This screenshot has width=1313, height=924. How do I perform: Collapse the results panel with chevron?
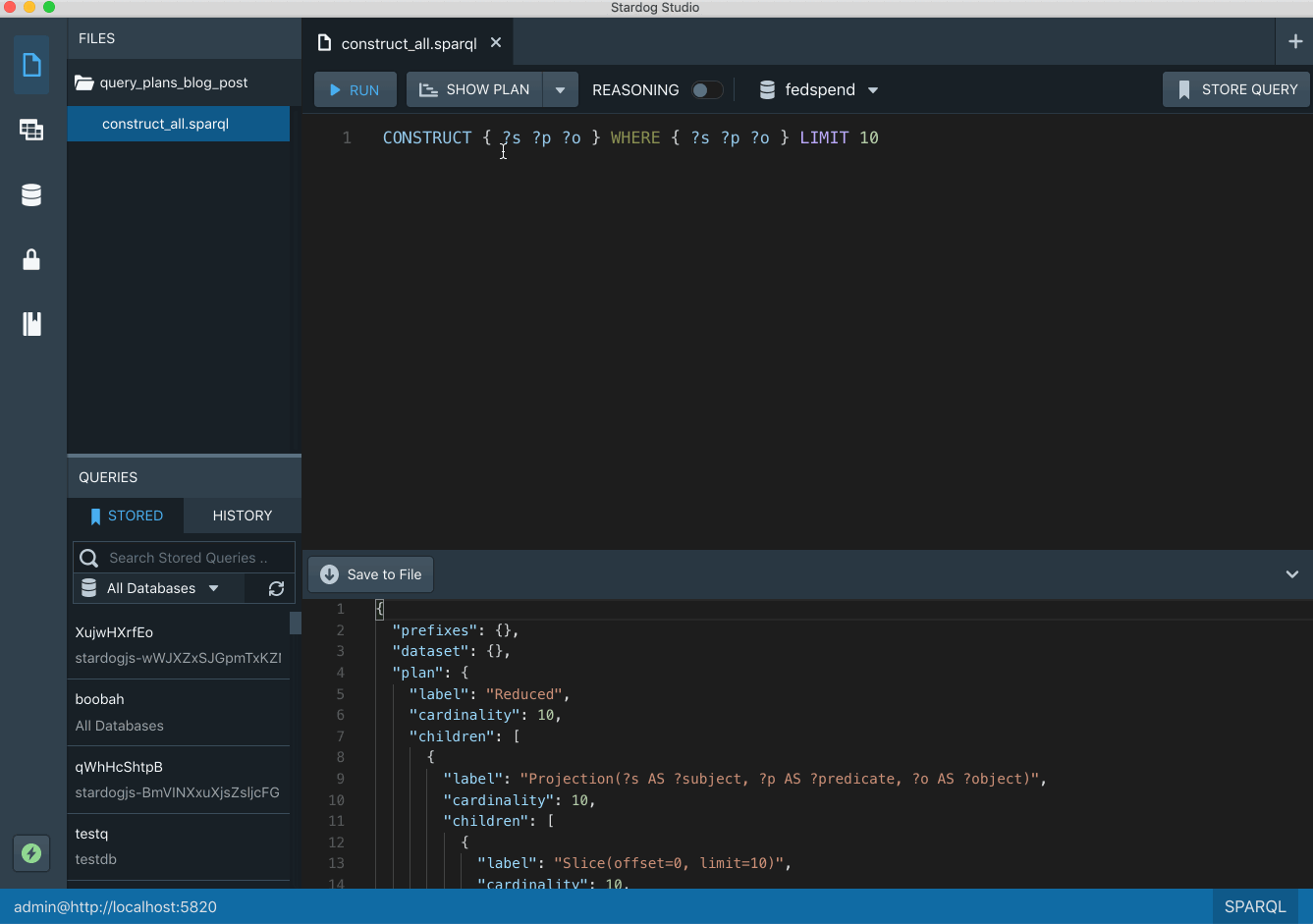(x=1291, y=574)
